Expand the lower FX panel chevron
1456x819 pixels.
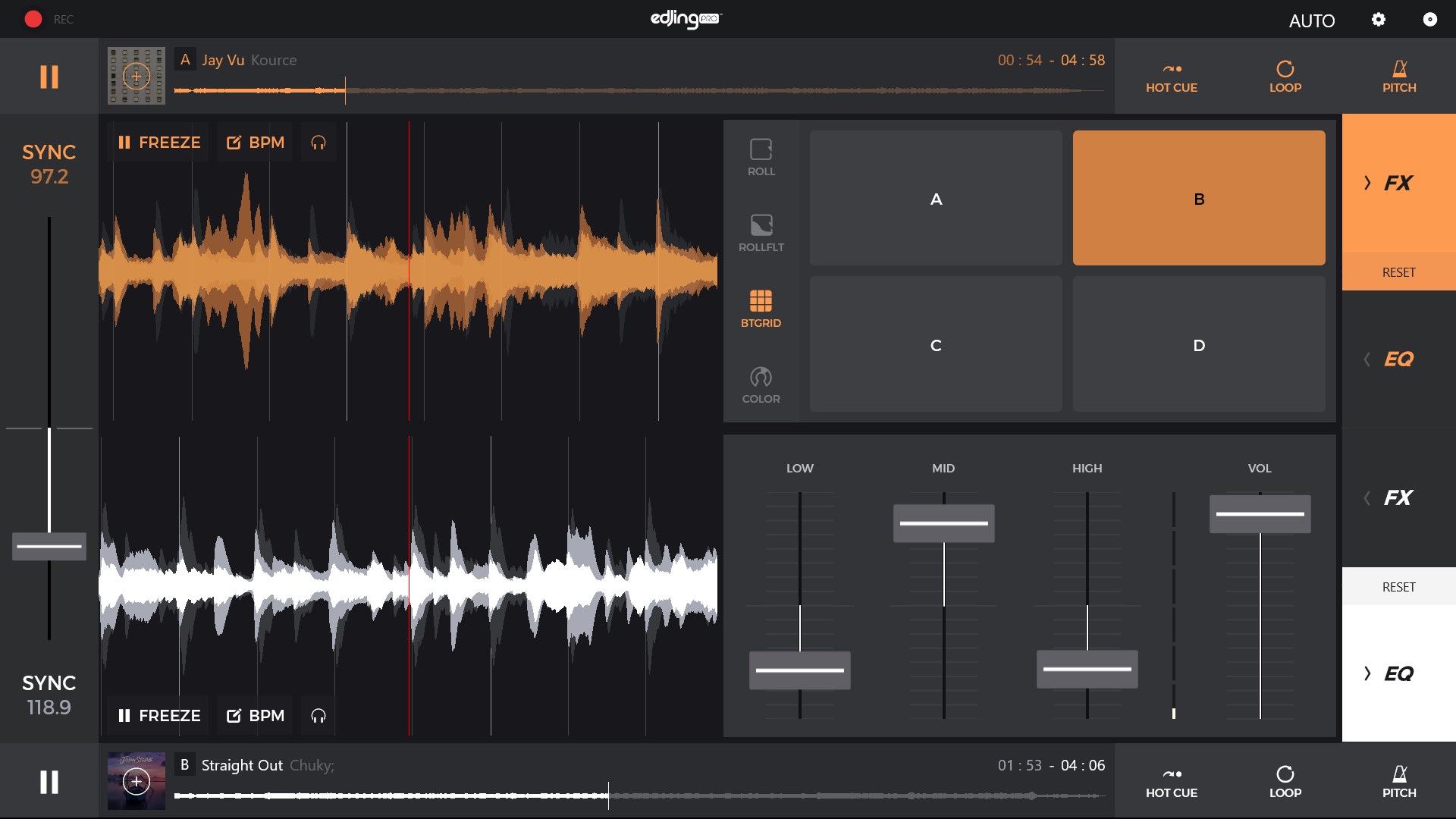(x=1367, y=498)
